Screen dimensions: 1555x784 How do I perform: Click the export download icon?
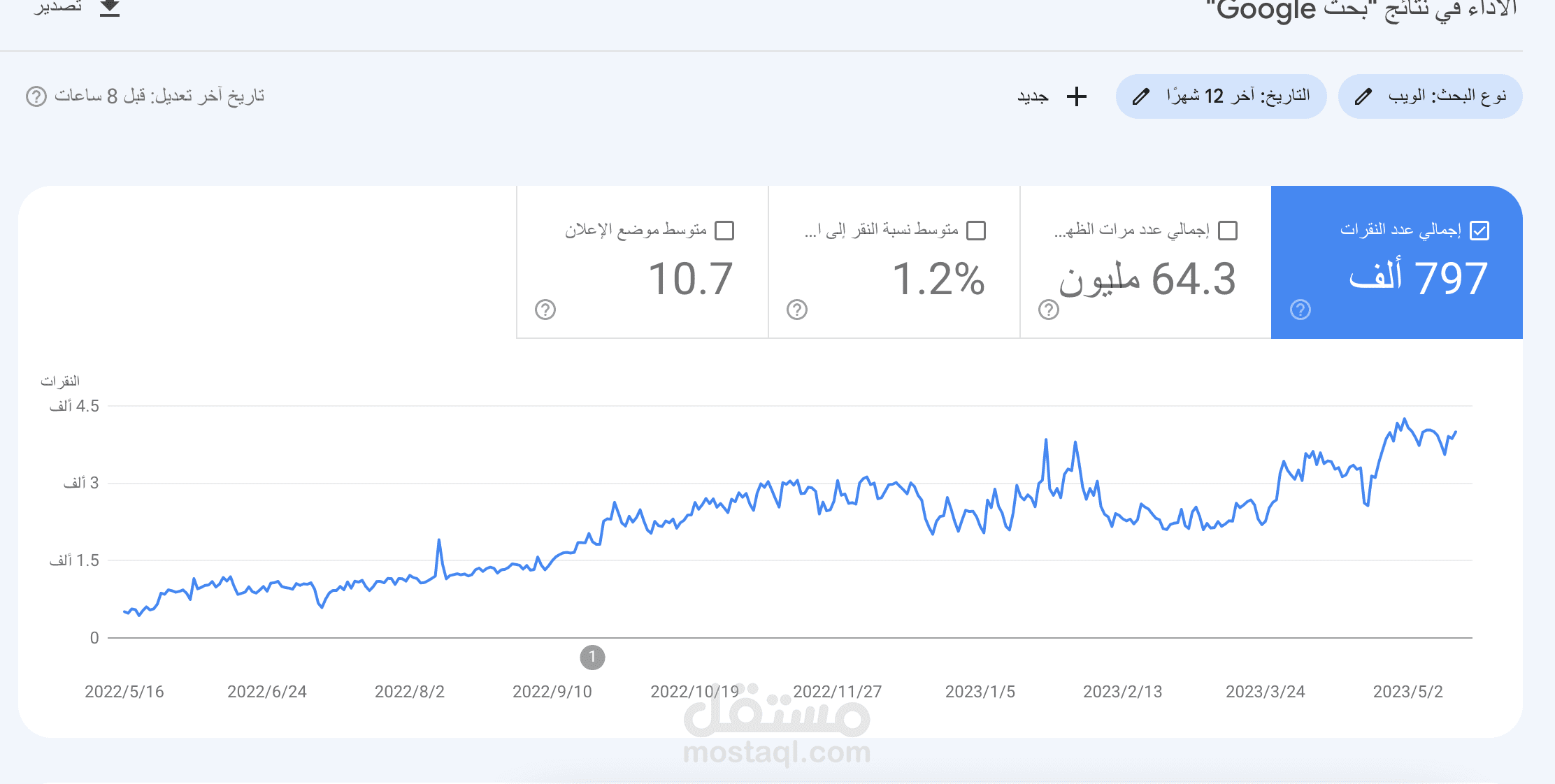110,8
